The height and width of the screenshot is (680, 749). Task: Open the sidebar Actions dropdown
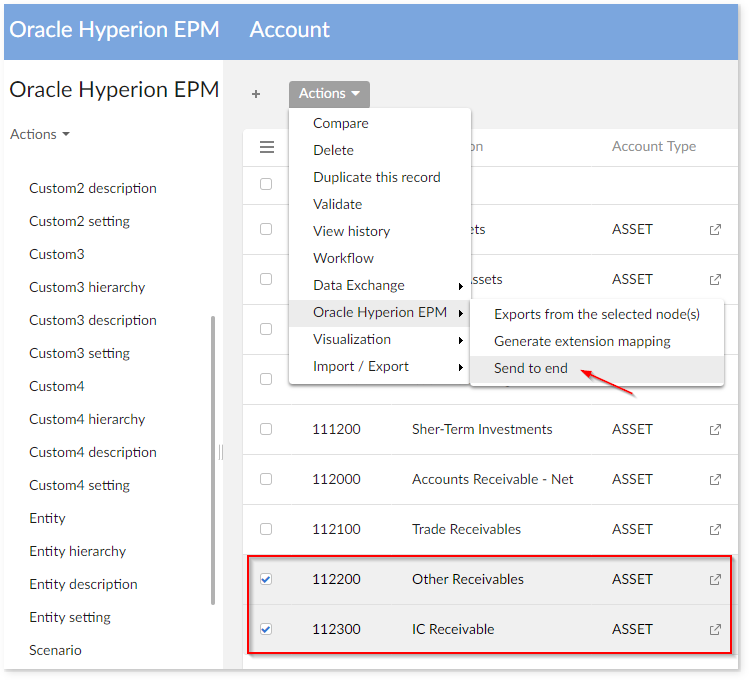coord(40,134)
